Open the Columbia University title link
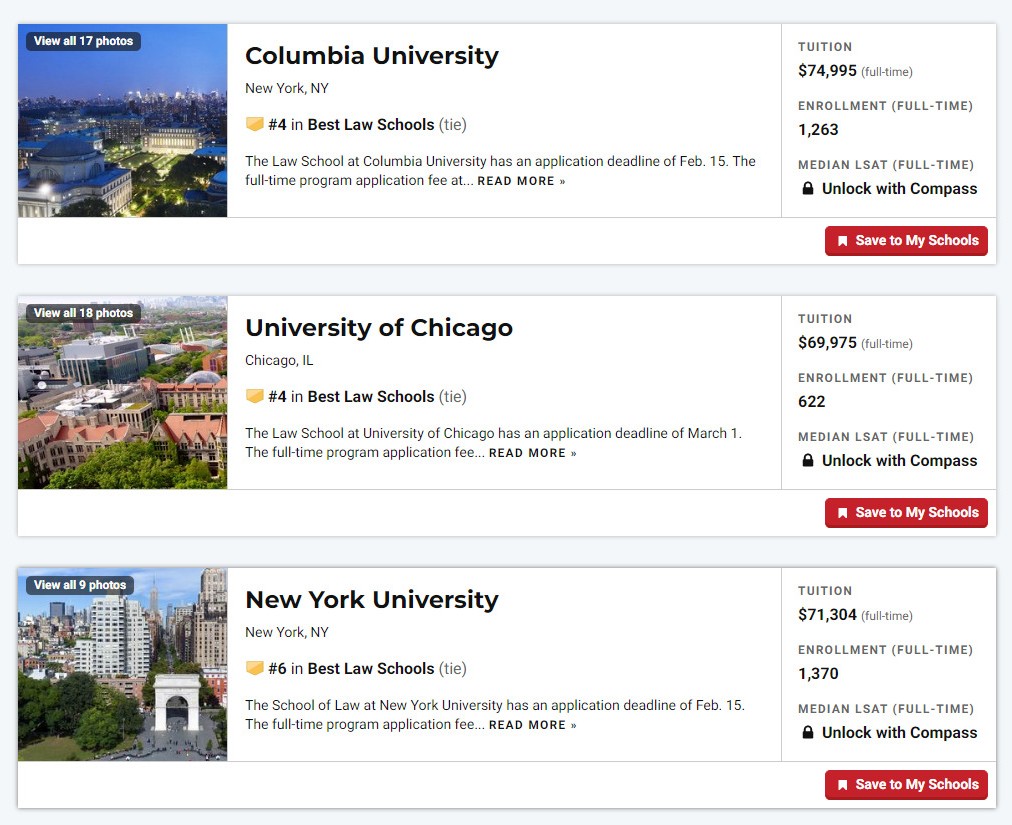The width and height of the screenshot is (1012, 825). click(372, 56)
